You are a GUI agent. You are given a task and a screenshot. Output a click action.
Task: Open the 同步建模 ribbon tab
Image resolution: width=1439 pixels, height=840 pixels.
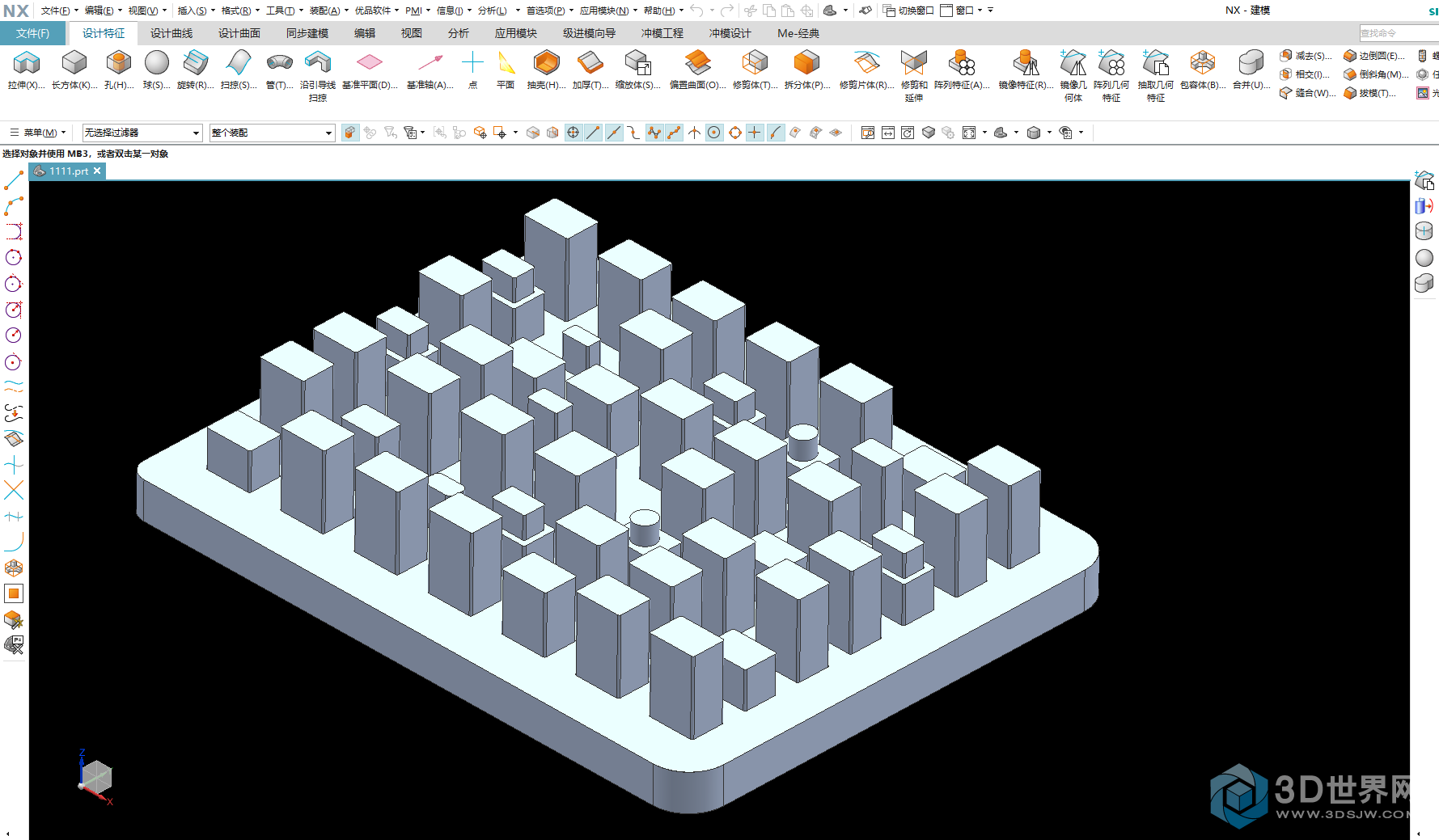coord(307,33)
